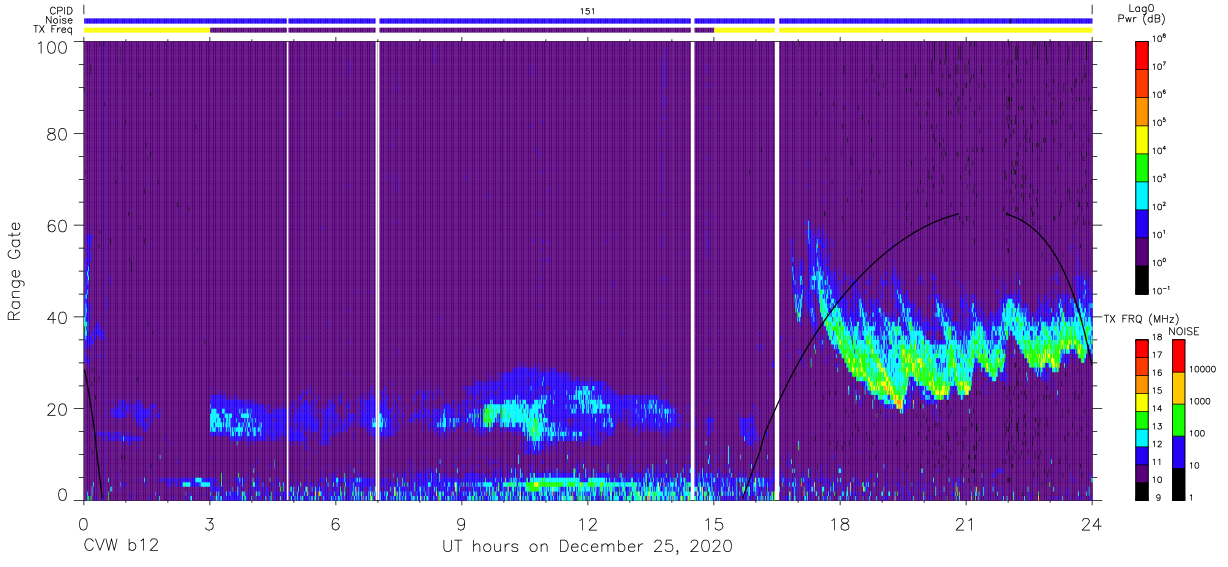Click the 'UT hours on December 25, 2020' axis title
This screenshot has width=1228, height=567.
point(588,547)
